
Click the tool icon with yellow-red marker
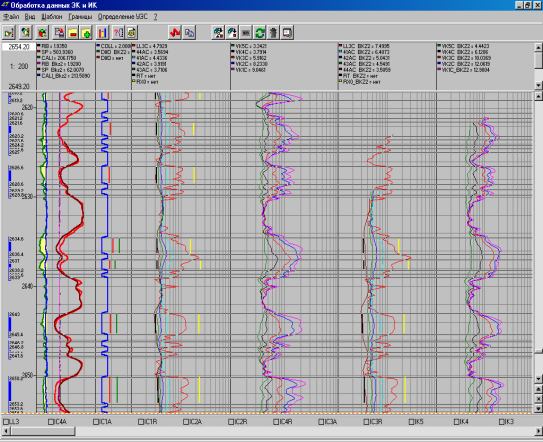click(x=218, y=33)
